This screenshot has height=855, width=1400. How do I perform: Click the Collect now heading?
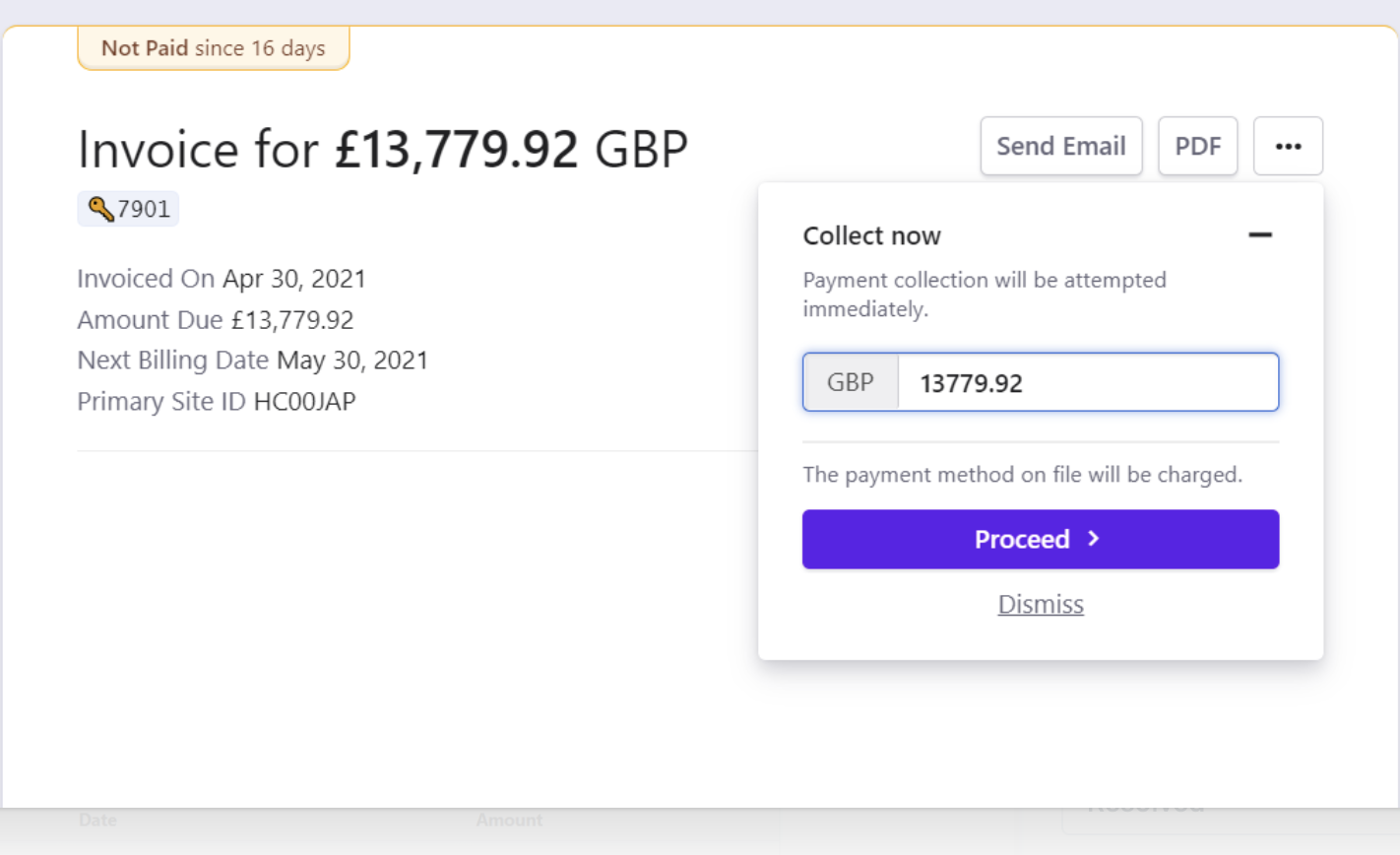pos(871,235)
